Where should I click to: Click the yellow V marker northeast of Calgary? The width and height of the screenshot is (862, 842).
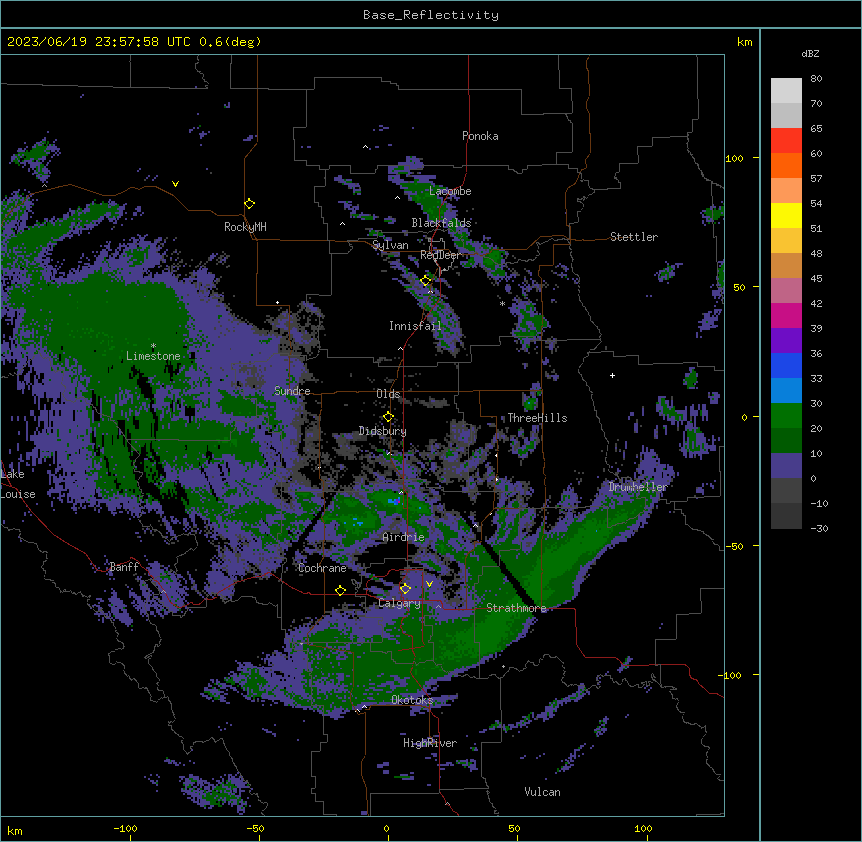coord(429,584)
